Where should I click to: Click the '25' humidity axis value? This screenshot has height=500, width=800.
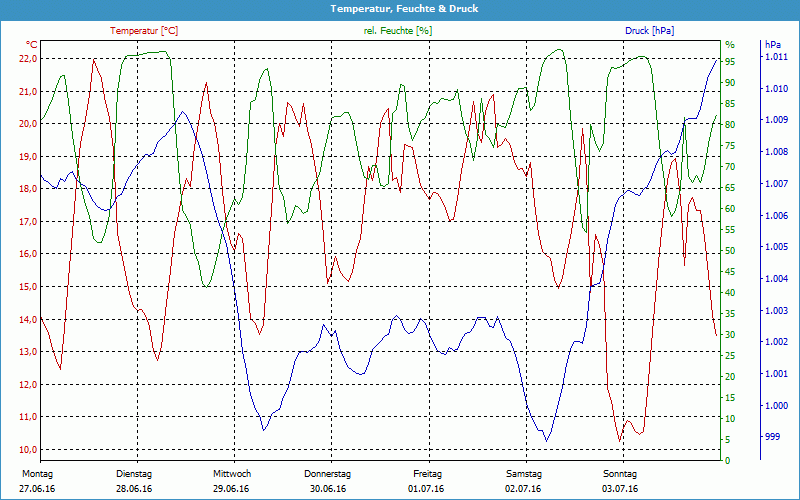pos(730,356)
